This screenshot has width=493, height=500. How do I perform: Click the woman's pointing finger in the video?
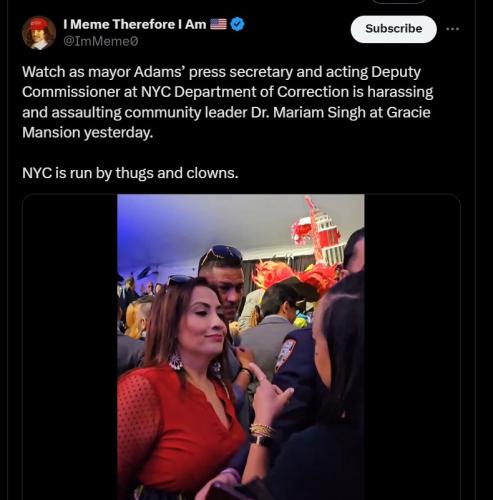pos(258,372)
